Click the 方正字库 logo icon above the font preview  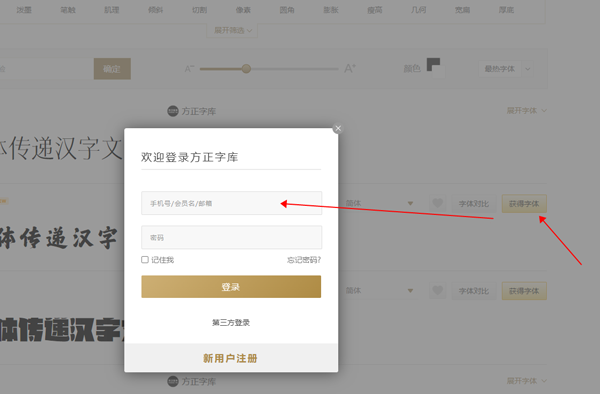(173, 111)
